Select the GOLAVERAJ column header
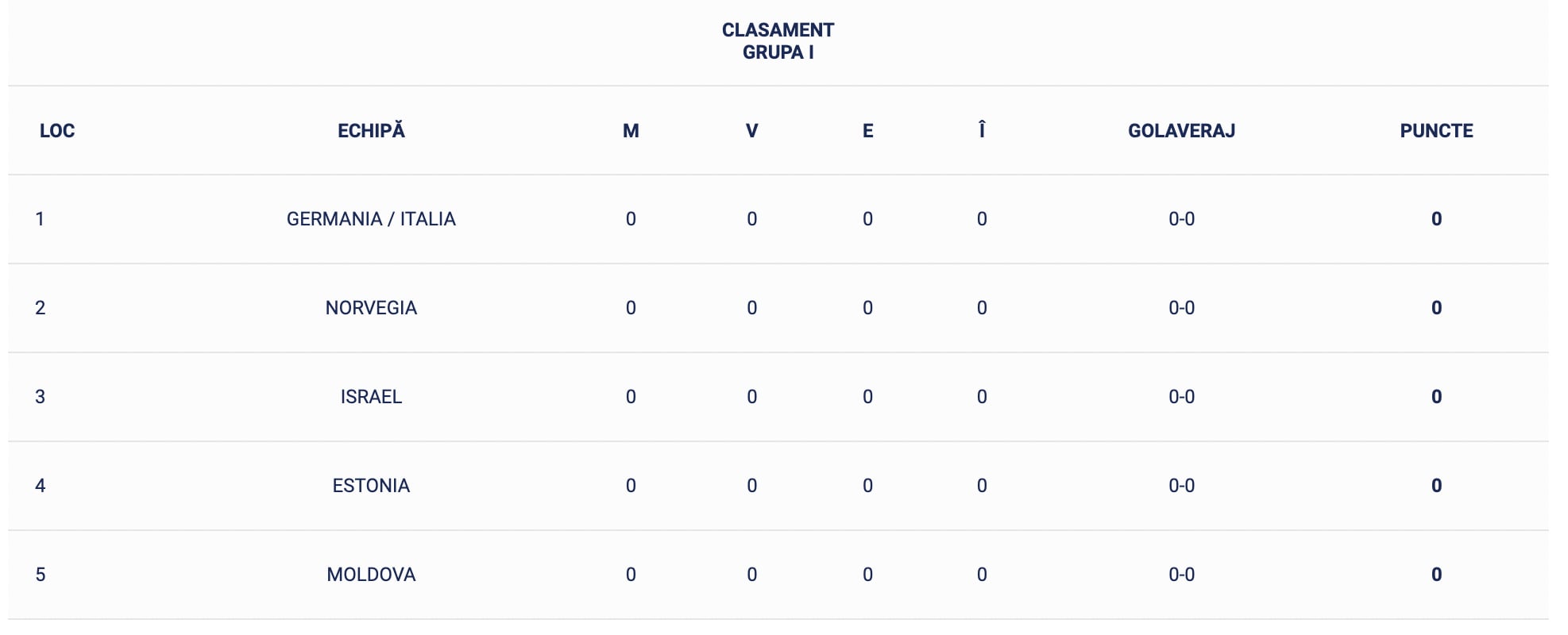Image resolution: width=1568 pixels, height=635 pixels. pos(1181,131)
